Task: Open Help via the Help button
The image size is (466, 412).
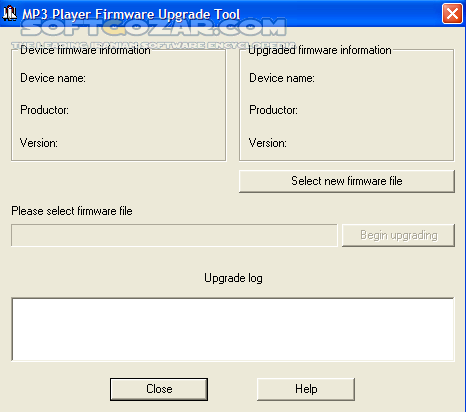Action: [306, 389]
